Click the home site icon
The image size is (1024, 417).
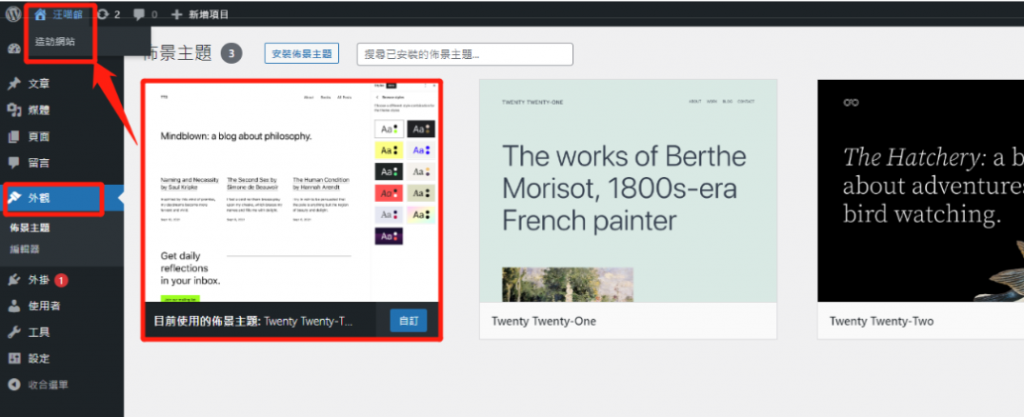[40, 14]
